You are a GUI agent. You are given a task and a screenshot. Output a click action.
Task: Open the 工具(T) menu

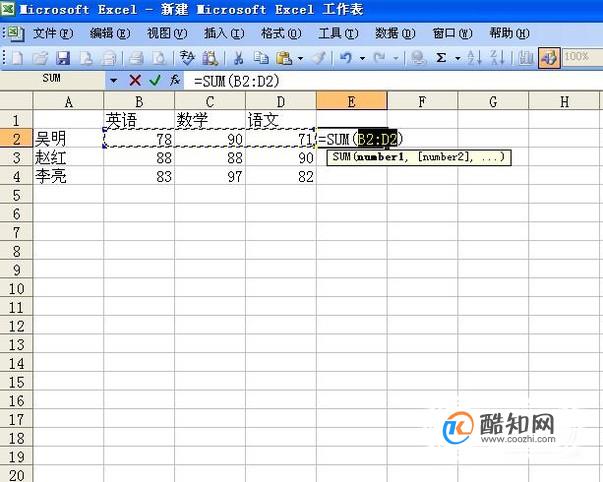click(338, 33)
